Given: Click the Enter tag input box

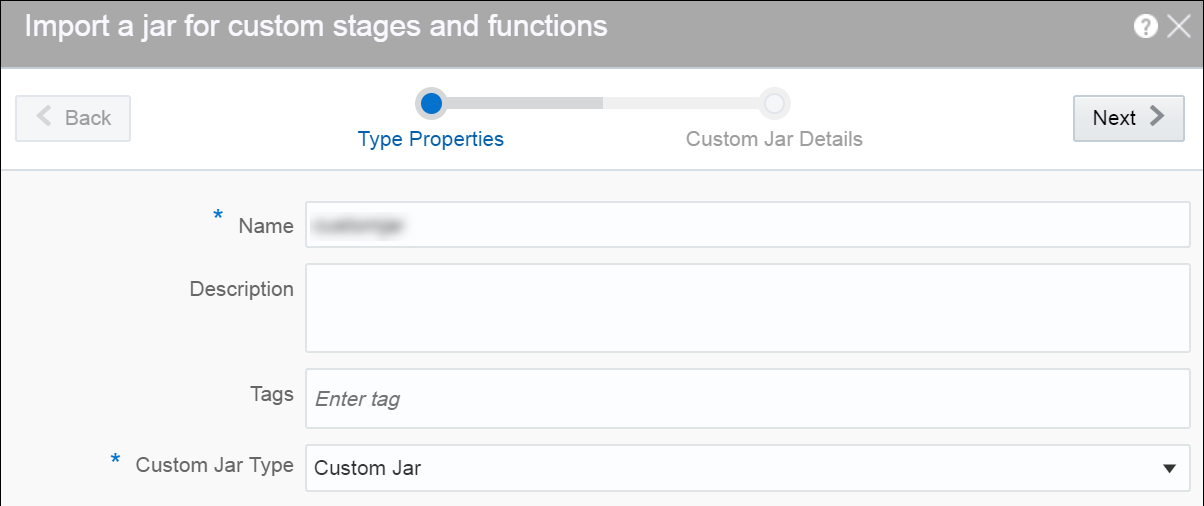Looking at the screenshot, I should click(x=747, y=398).
